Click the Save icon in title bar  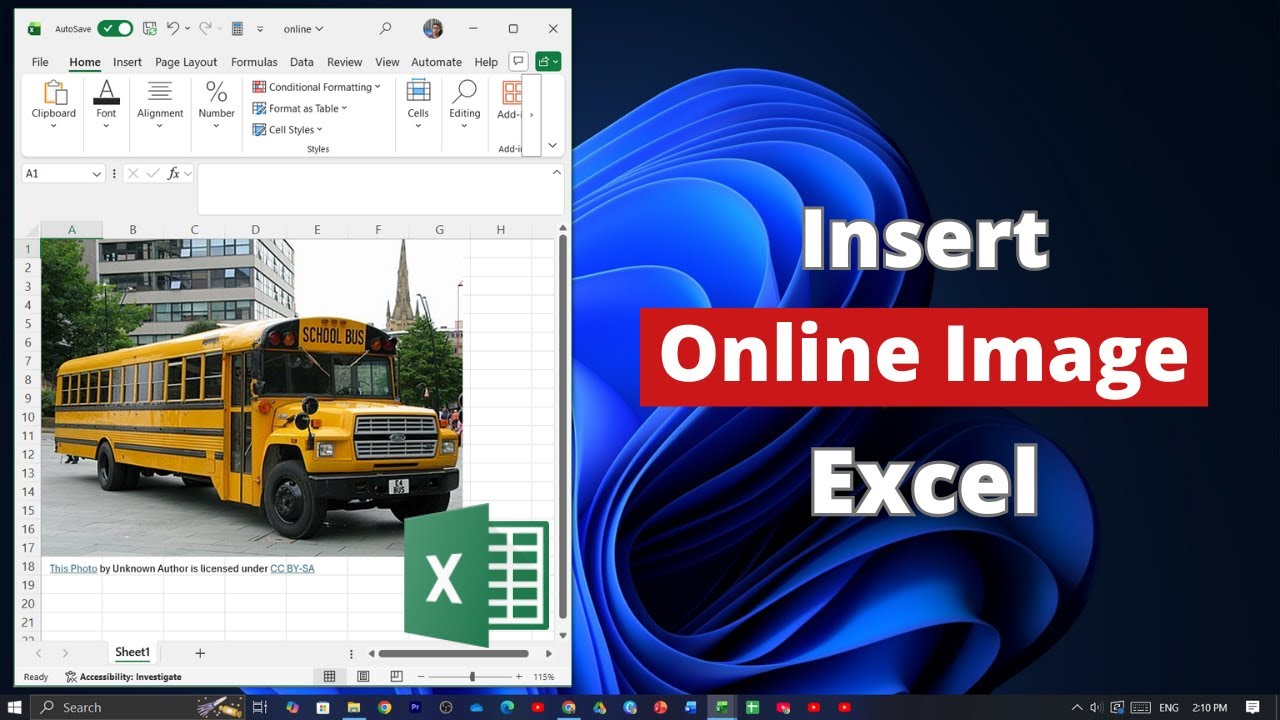150,29
